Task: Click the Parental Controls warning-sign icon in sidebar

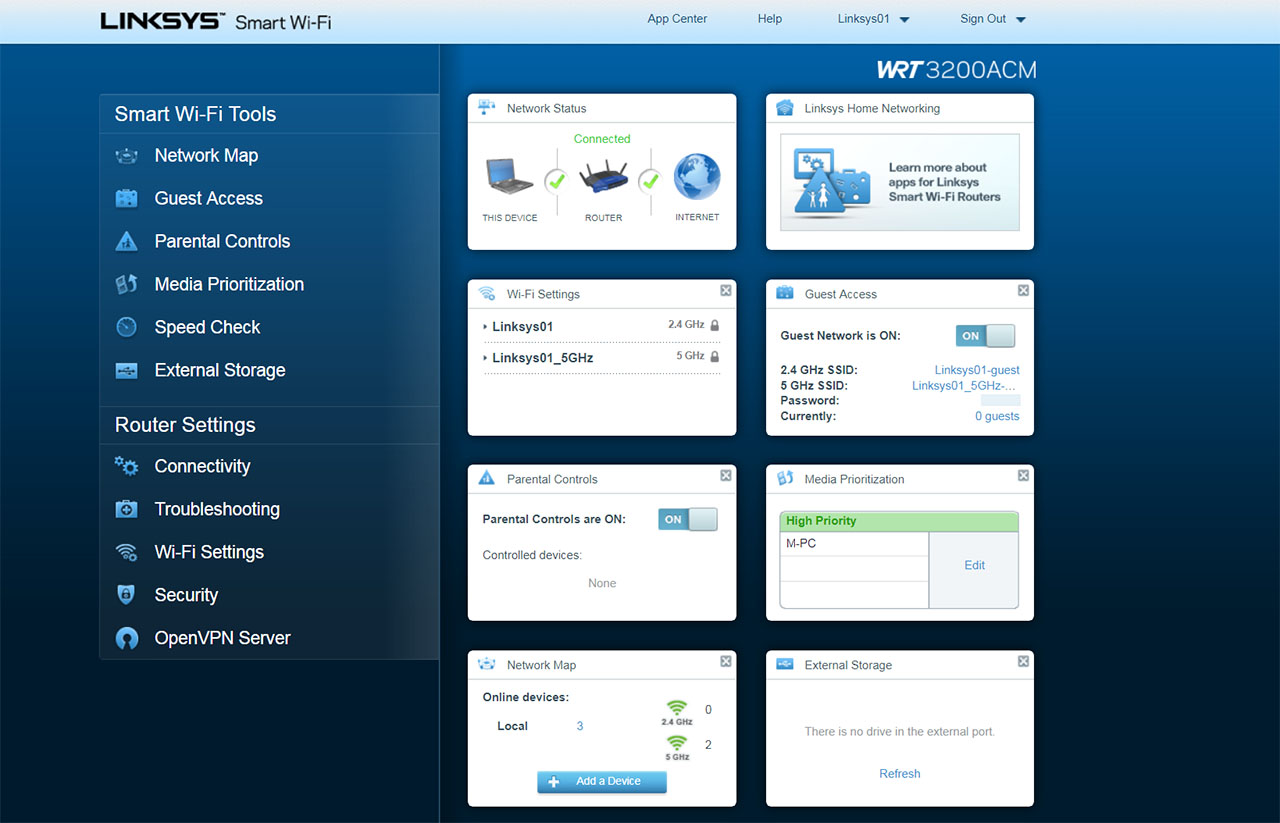Action: [x=126, y=242]
